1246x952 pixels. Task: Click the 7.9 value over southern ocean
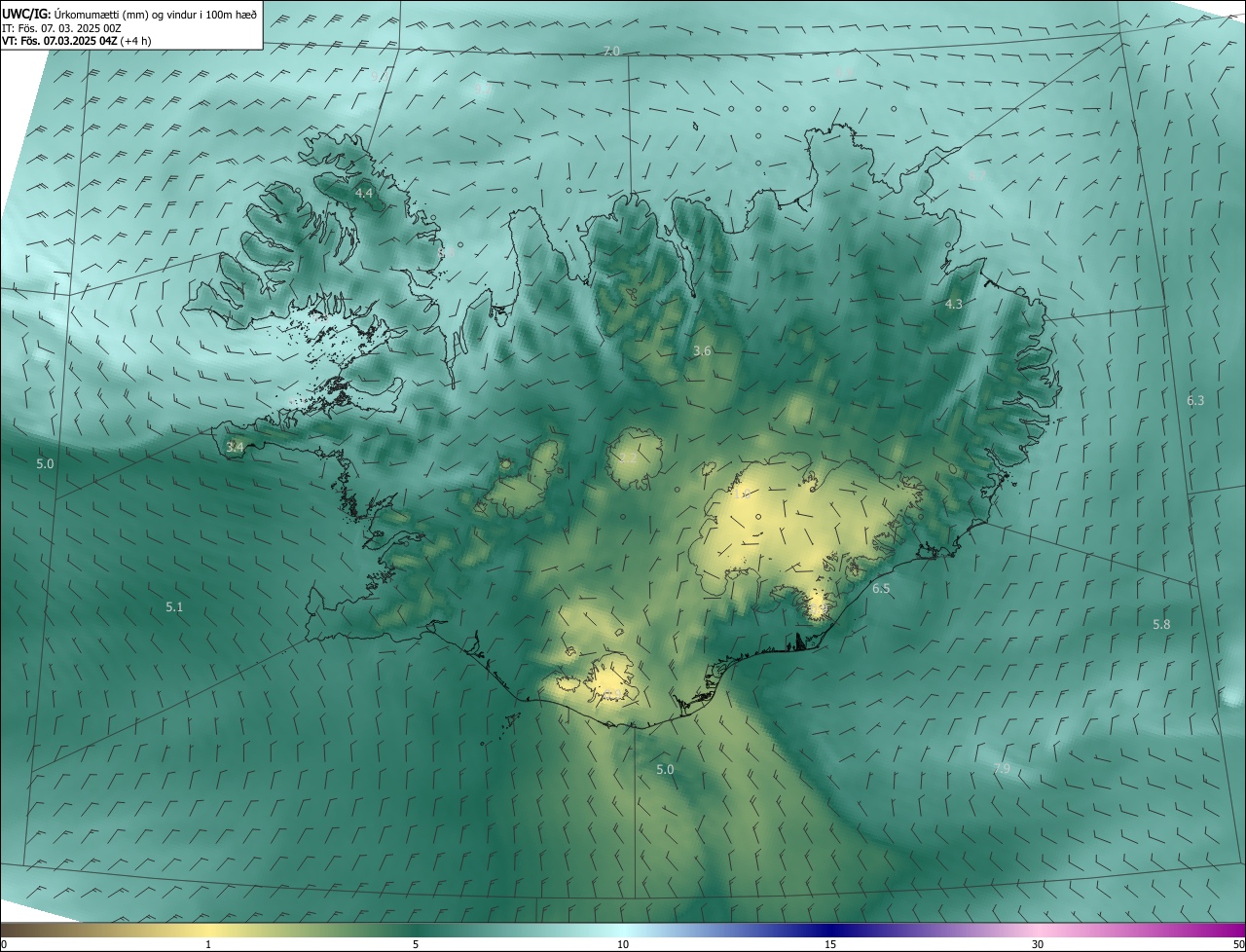[x=1002, y=769]
